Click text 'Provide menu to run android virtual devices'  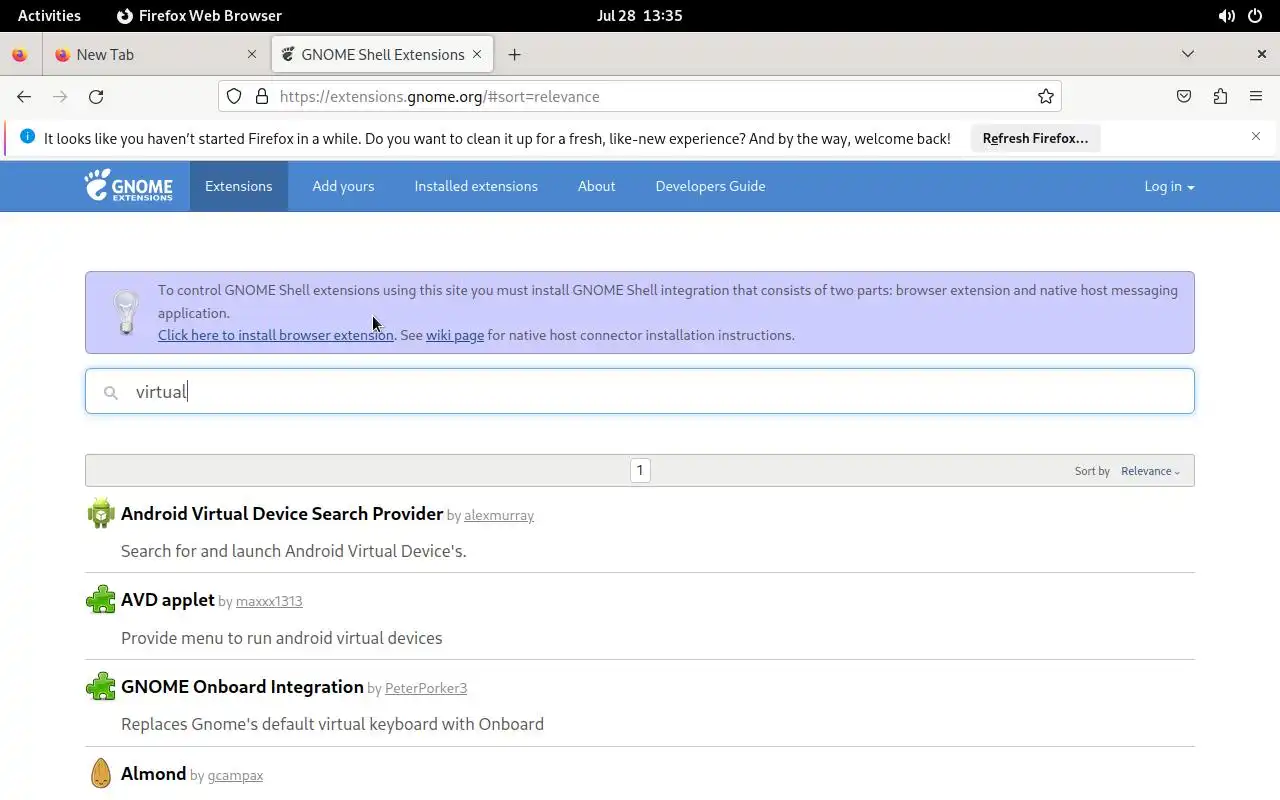(282, 638)
